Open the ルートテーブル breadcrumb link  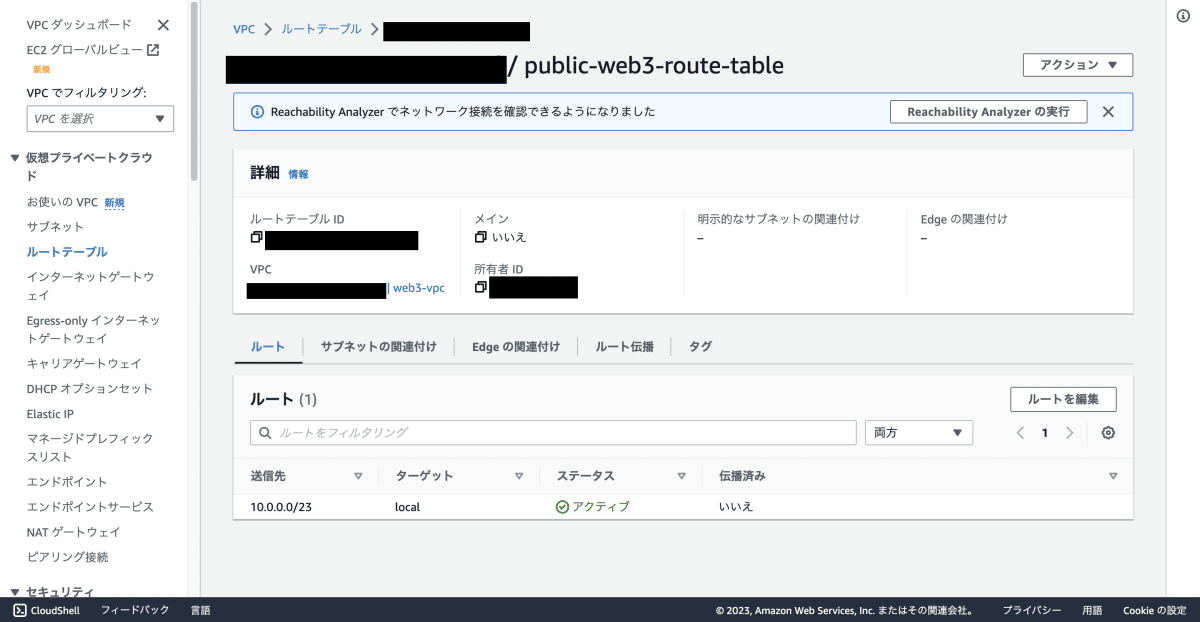[322, 30]
